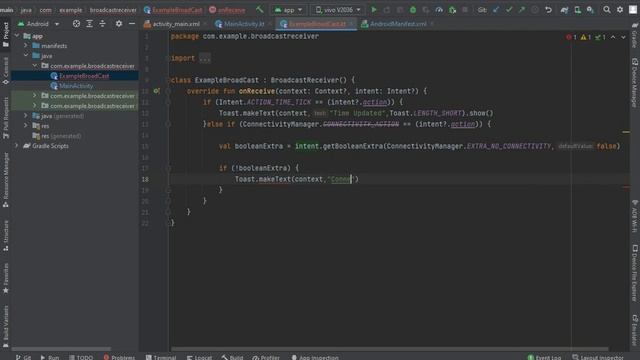640x360 pixels.
Task: Toggle the Structure side panel
Action: click(6, 236)
